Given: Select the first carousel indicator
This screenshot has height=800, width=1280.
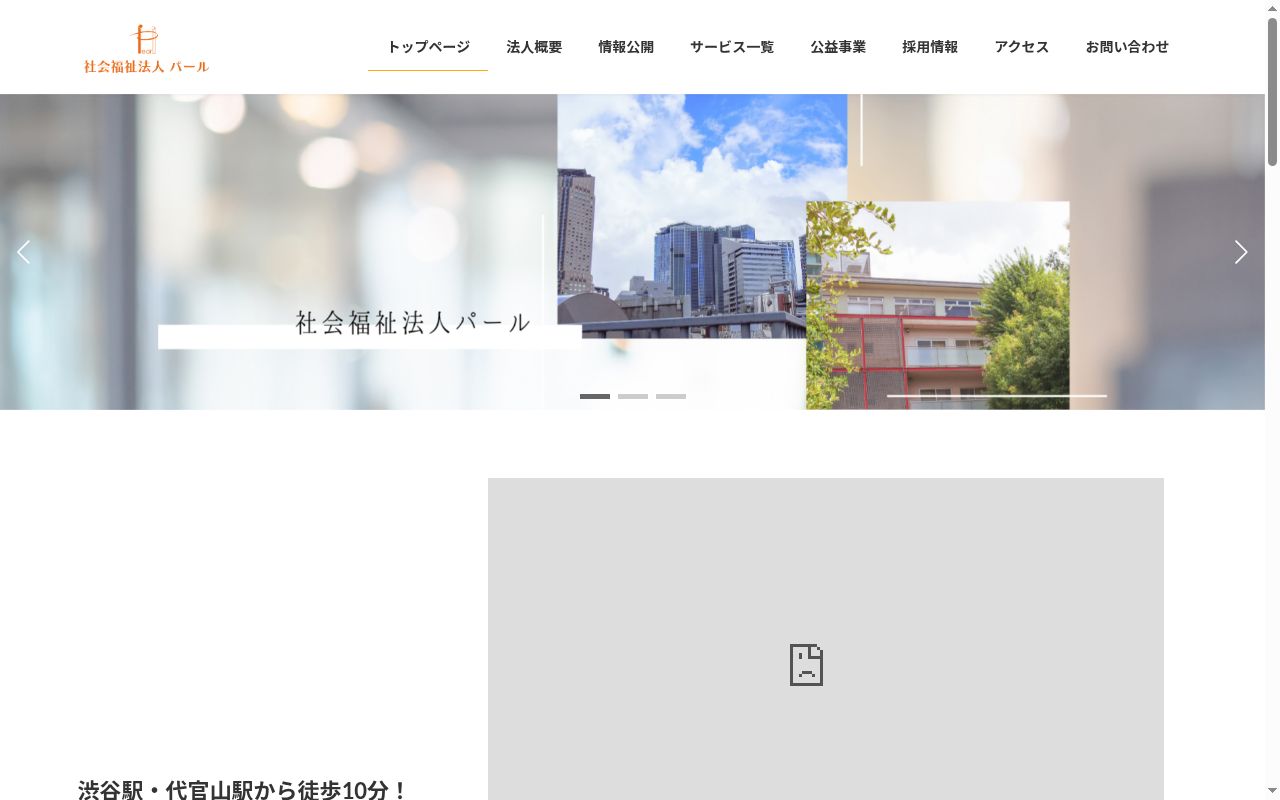Looking at the screenshot, I should coord(595,397).
